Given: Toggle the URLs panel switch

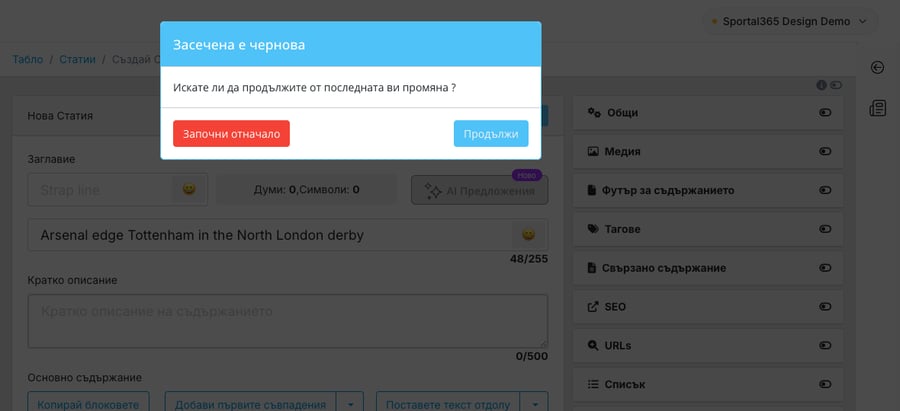Looking at the screenshot, I should 825,346.
